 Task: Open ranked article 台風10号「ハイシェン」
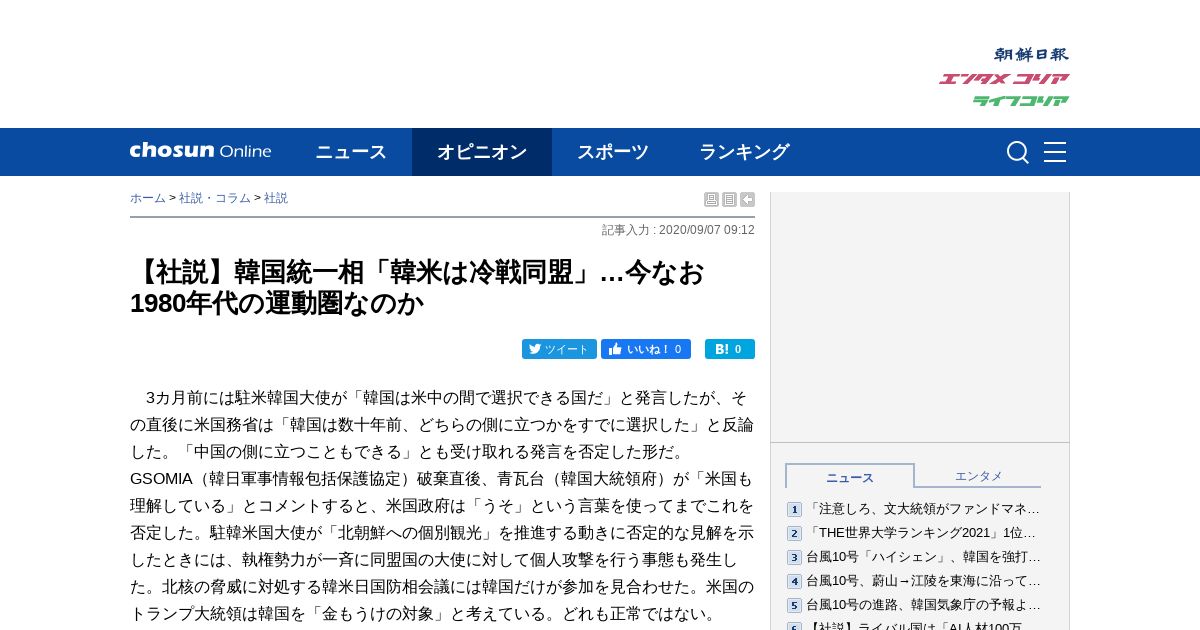coord(923,557)
